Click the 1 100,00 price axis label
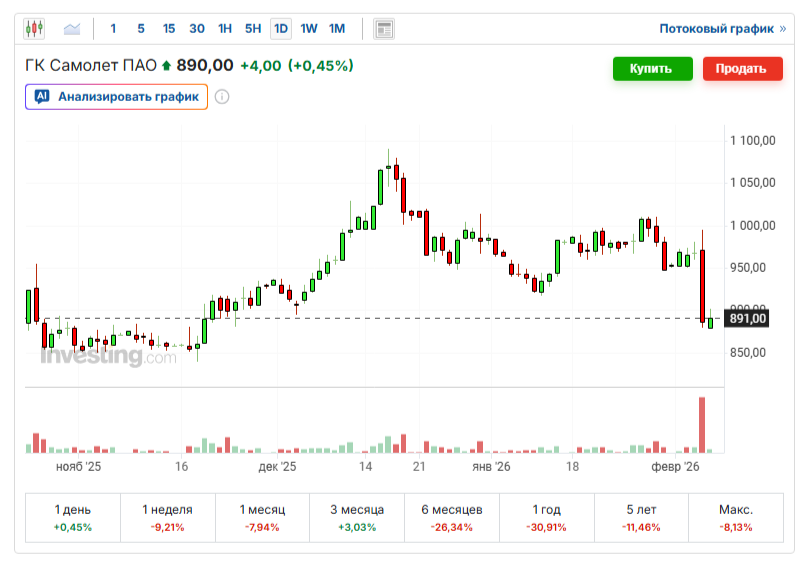 [x=752, y=140]
